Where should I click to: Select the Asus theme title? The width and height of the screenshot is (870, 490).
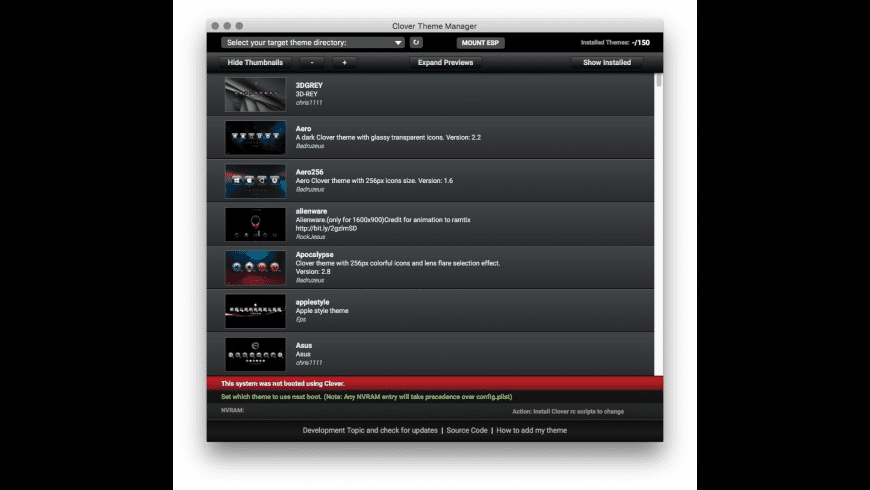(x=304, y=345)
